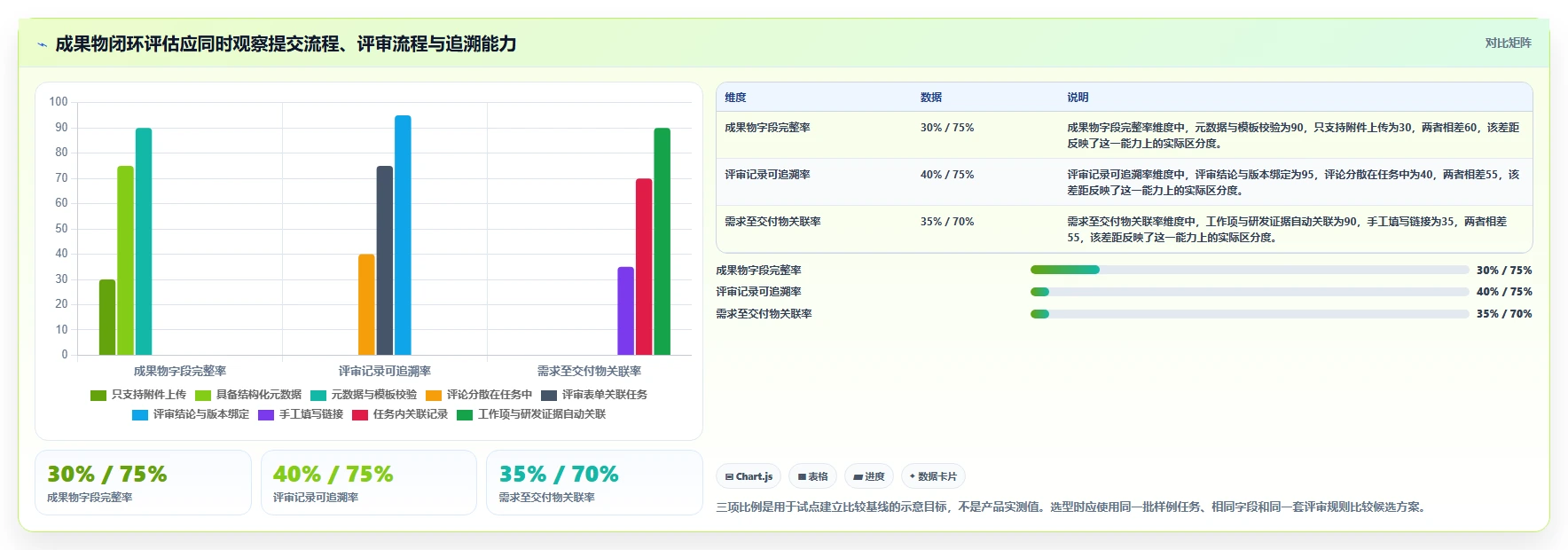This screenshot has height=550, width=1568.
Task: Click the Chart.js tag
Action: (749, 476)
